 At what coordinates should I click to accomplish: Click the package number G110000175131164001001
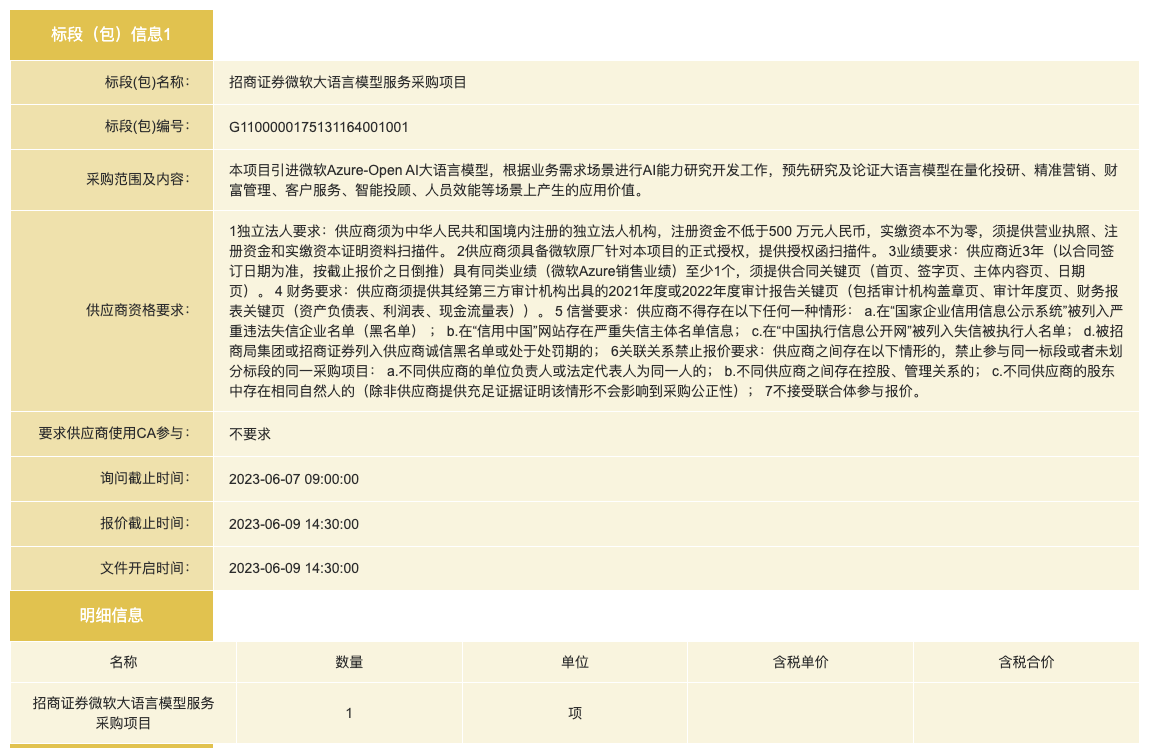tap(319, 127)
